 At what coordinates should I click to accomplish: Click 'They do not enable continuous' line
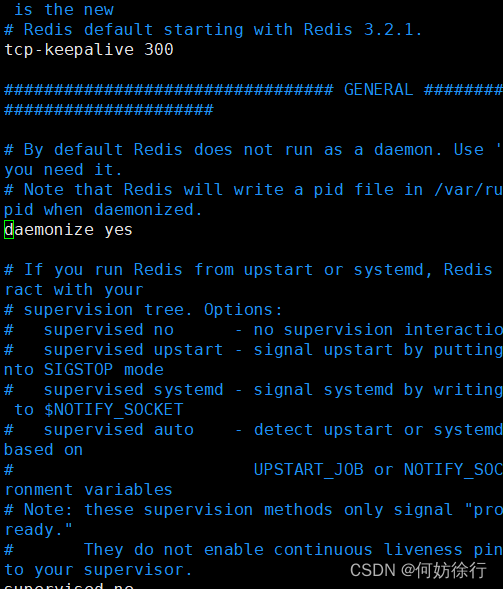click(228, 550)
